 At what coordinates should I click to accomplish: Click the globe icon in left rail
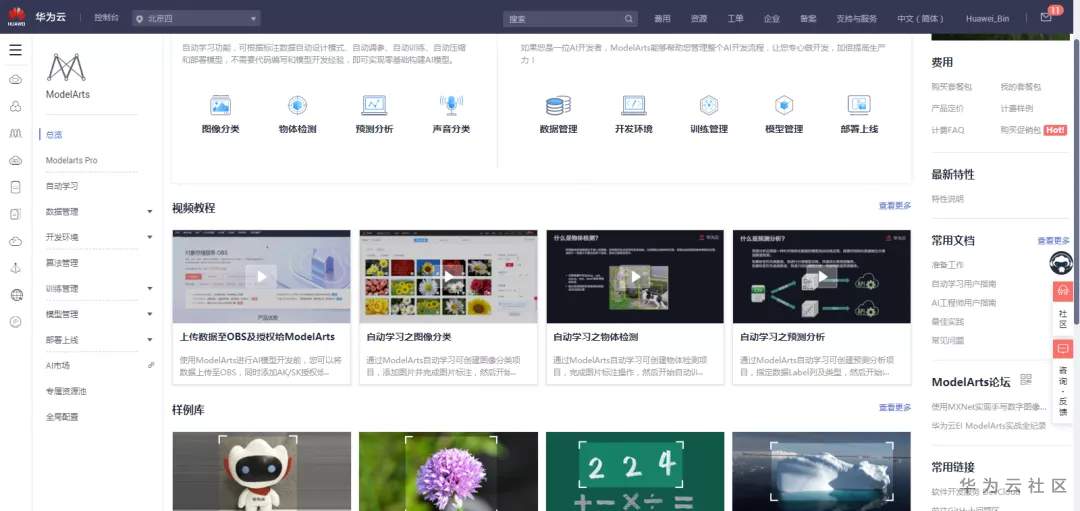[x=17, y=295]
